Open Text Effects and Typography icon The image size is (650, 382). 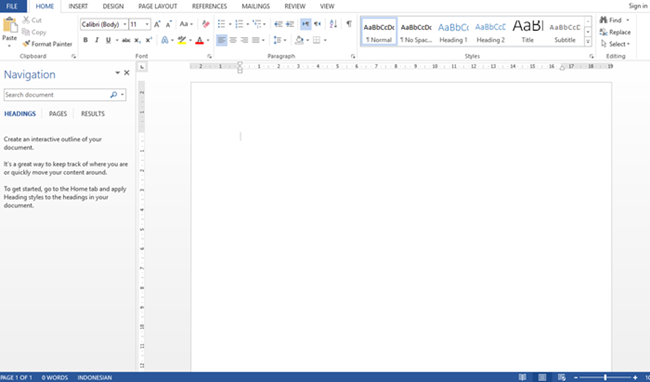(x=165, y=40)
